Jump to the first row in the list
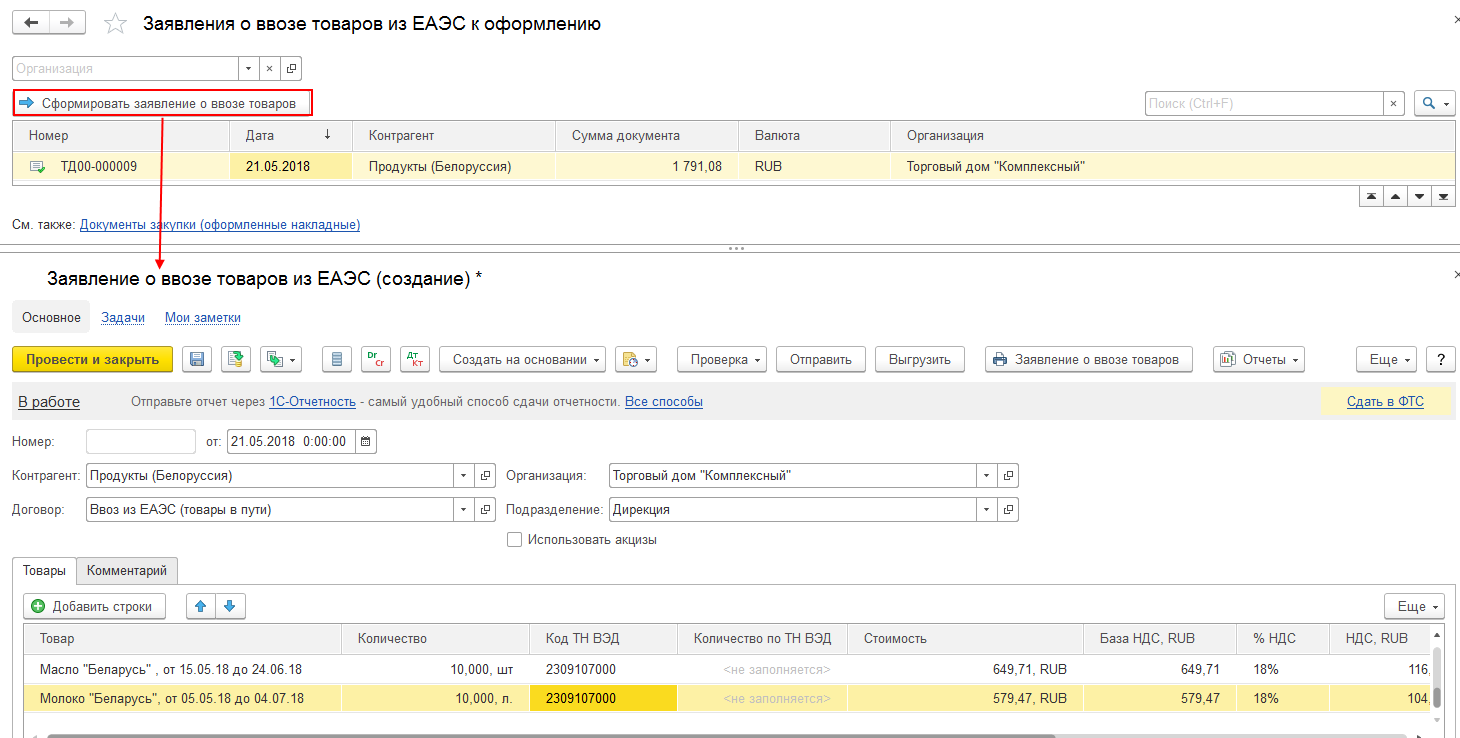The height and width of the screenshot is (738, 1460). click(x=1370, y=197)
